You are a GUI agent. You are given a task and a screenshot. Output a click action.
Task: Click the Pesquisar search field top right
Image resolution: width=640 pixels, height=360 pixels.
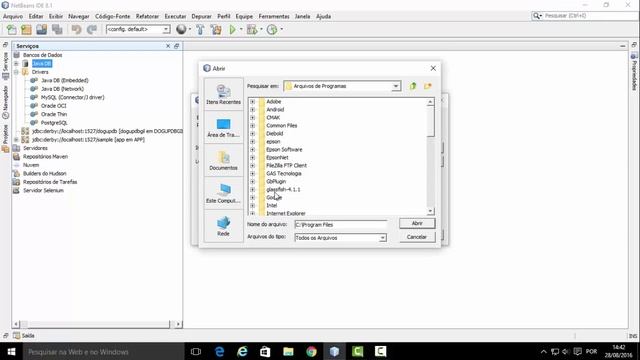(585, 16)
